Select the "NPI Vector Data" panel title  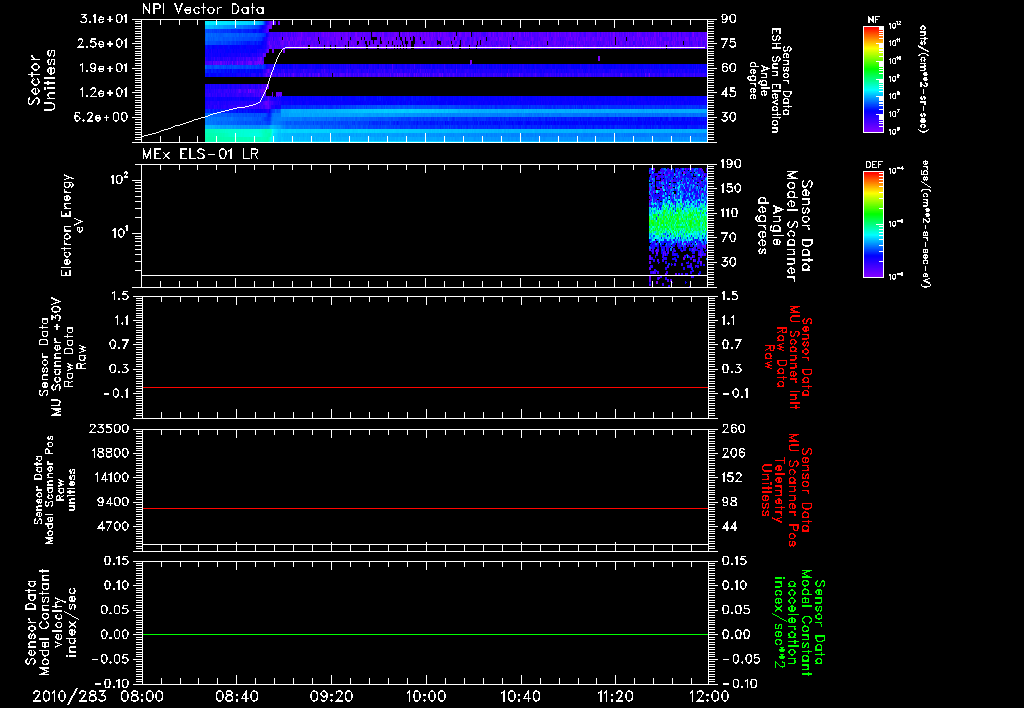tap(204, 9)
